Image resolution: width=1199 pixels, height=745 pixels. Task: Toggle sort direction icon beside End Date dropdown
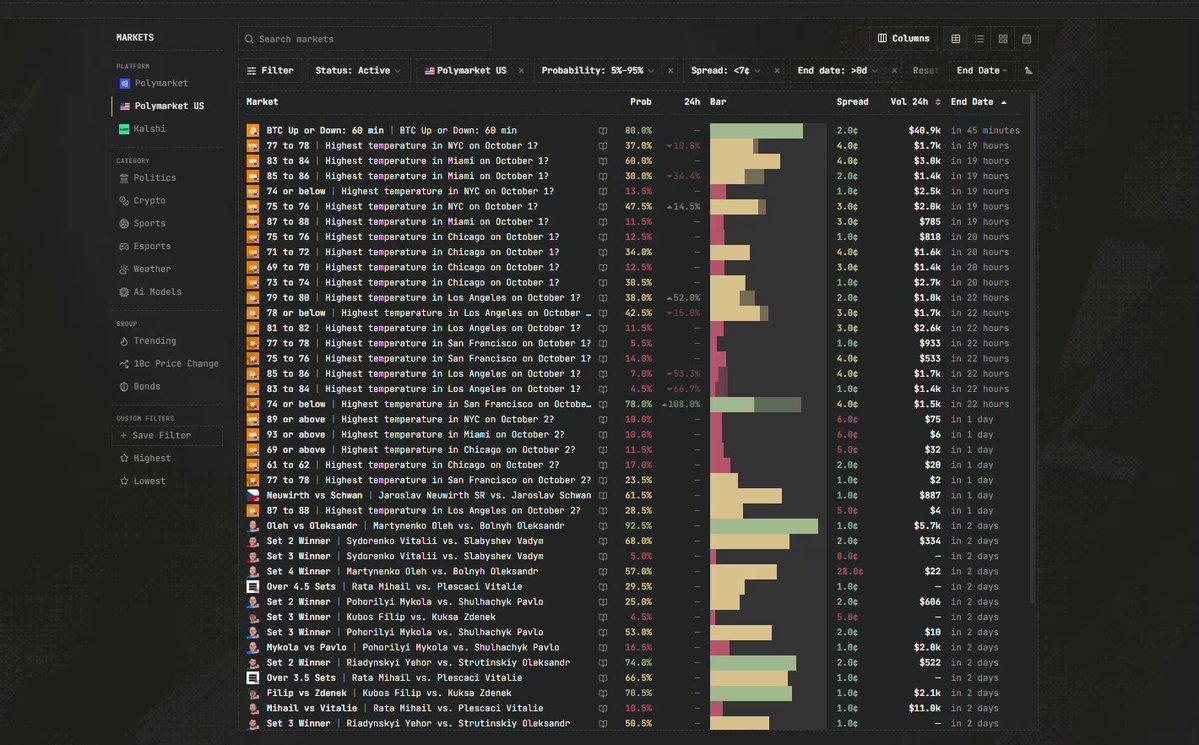click(x=1028, y=70)
